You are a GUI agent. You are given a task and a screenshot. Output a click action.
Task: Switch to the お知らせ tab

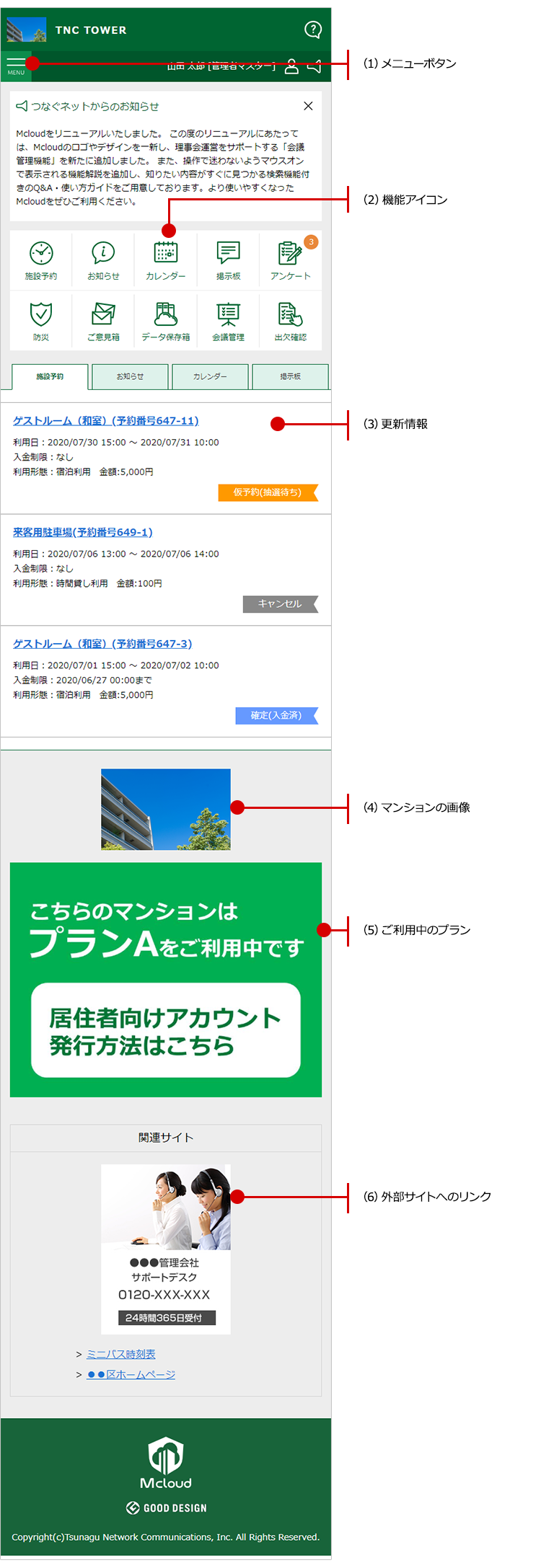(x=130, y=376)
